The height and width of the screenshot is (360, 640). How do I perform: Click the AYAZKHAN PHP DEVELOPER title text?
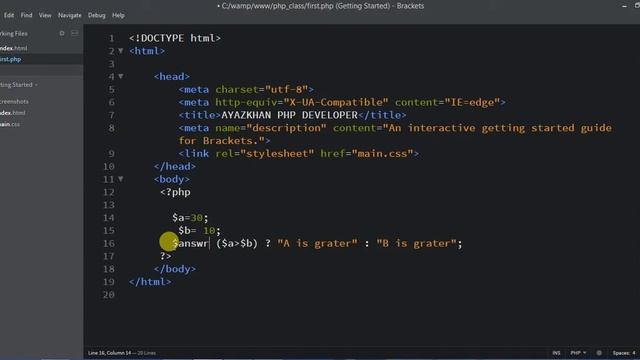point(289,115)
